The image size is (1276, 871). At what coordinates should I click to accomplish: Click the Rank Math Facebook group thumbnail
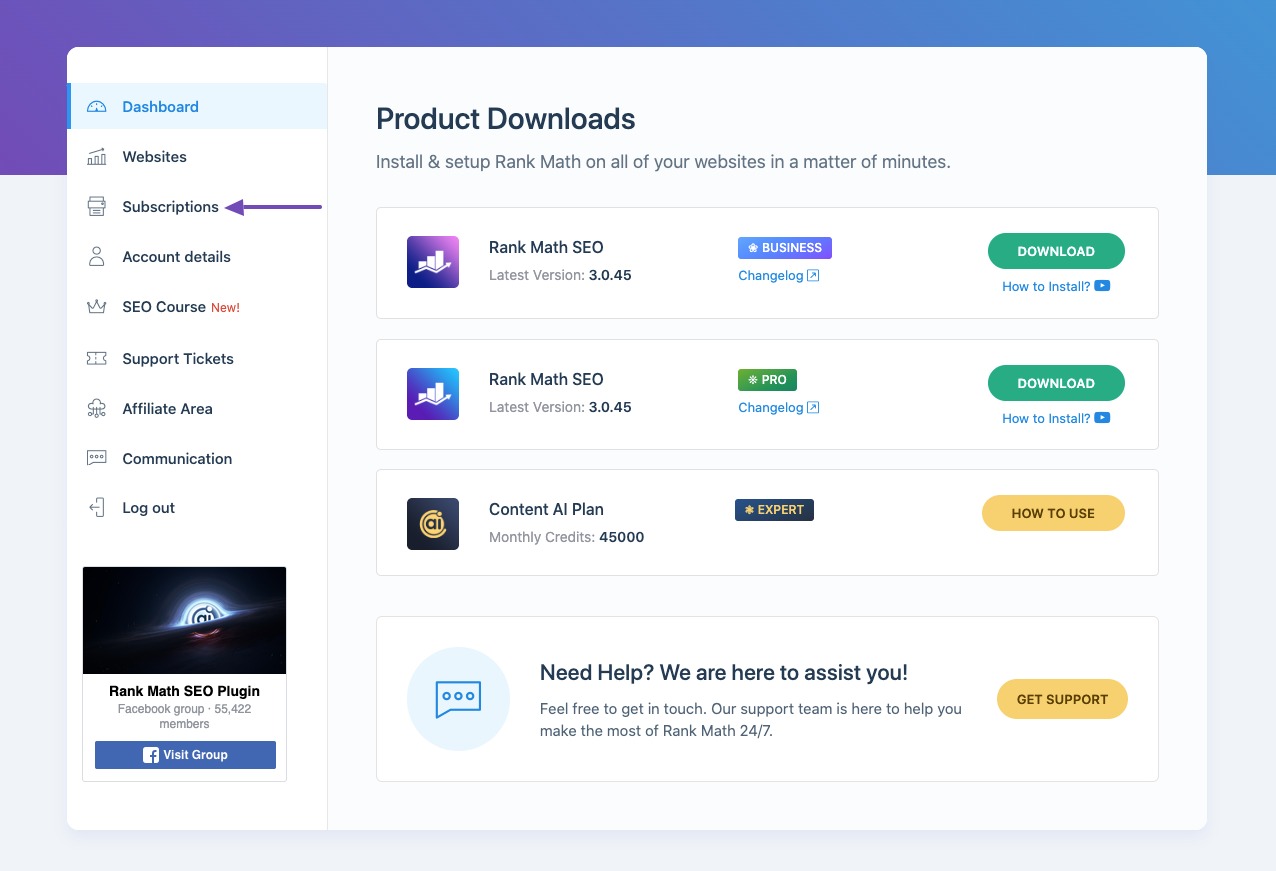click(x=184, y=620)
